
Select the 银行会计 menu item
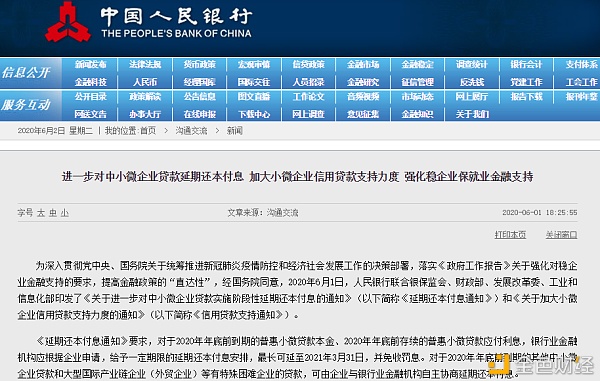point(527,64)
